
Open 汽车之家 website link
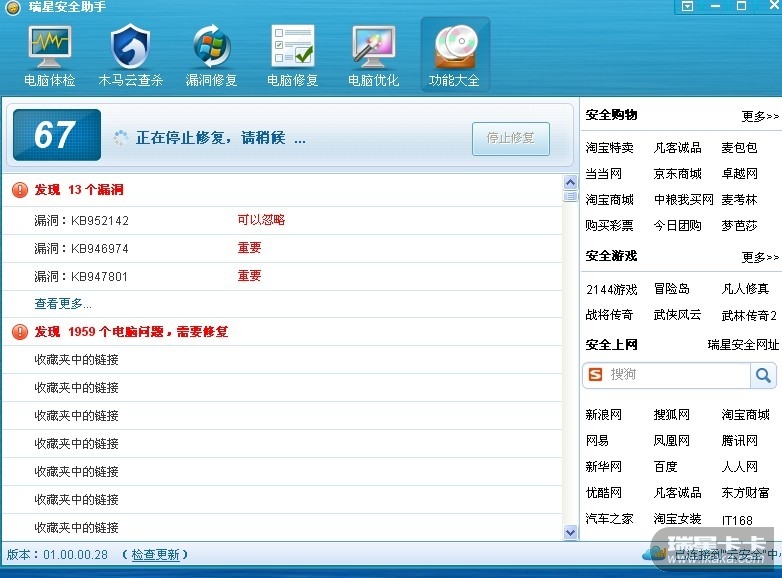609,519
